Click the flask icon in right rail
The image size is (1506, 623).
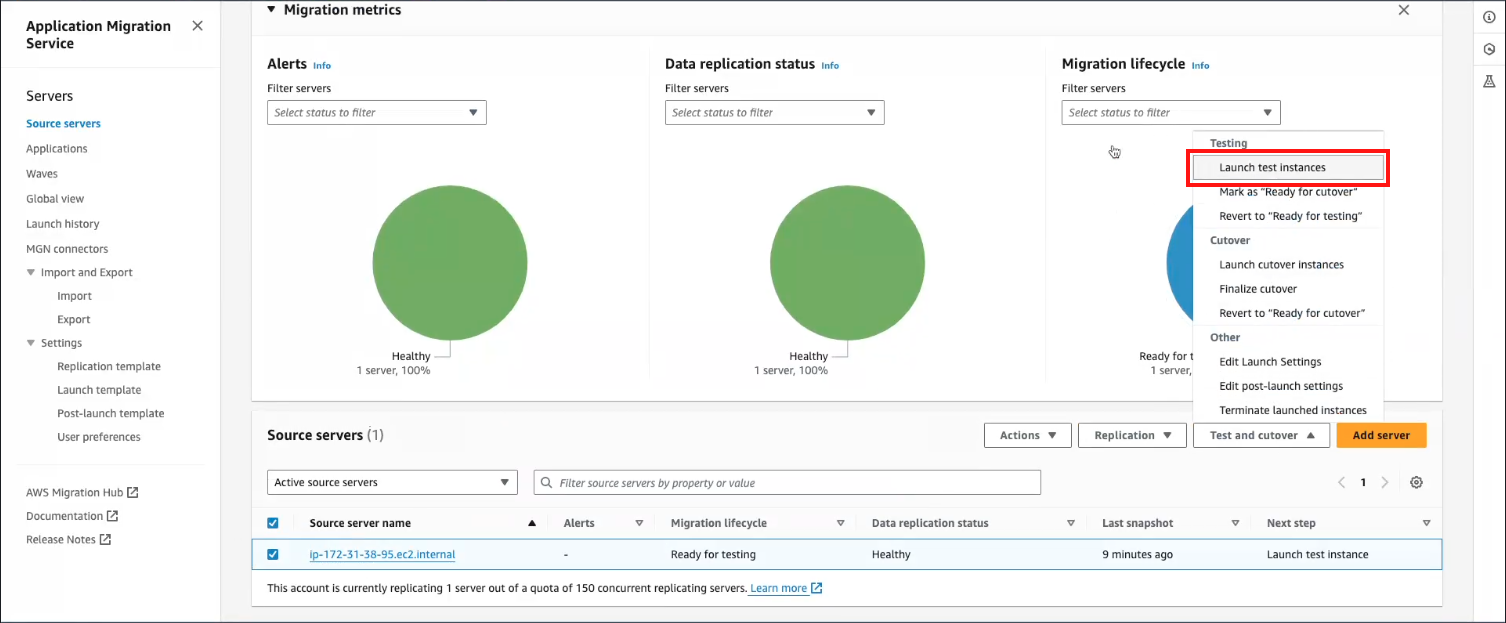[1489, 81]
